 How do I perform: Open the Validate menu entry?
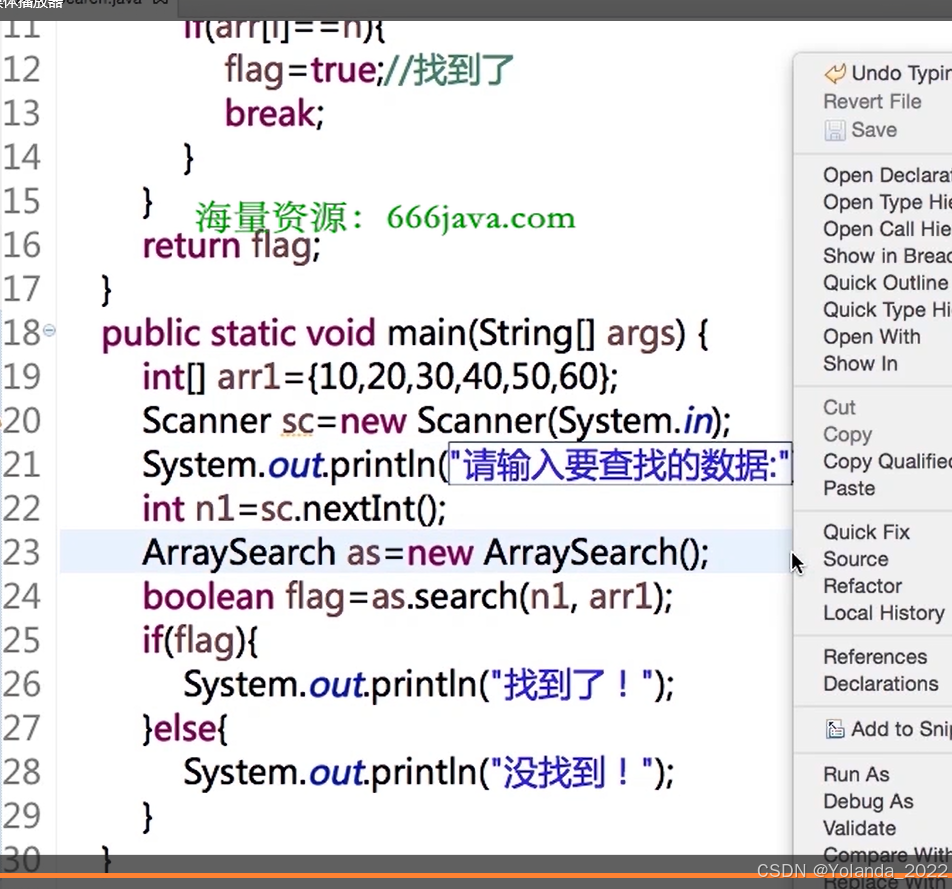pos(859,828)
